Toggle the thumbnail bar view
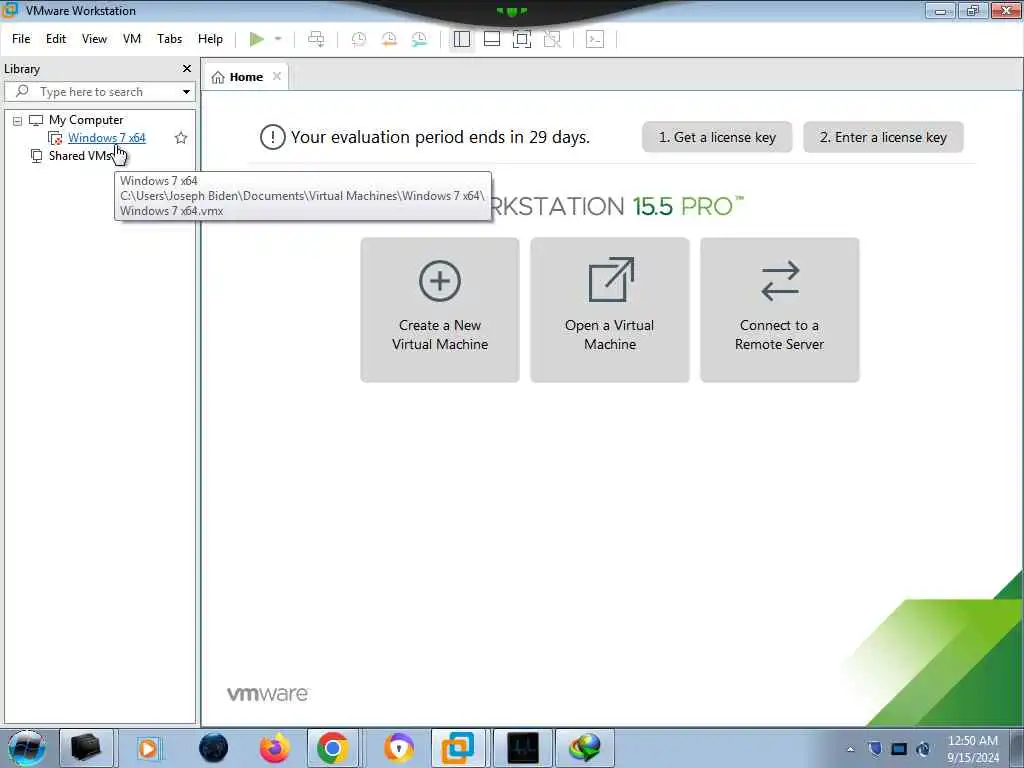Screen dimensions: 1024x768 492,39
